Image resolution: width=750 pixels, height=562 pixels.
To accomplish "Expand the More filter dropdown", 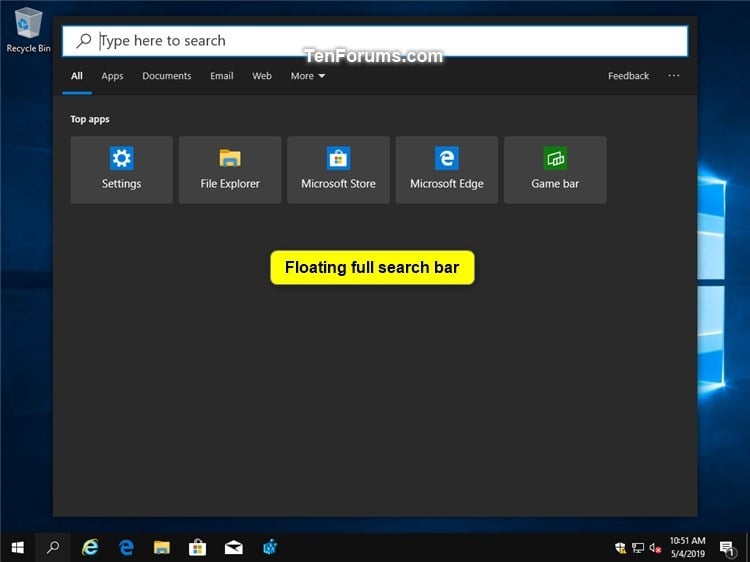I will pyautogui.click(x=308, y=76).
